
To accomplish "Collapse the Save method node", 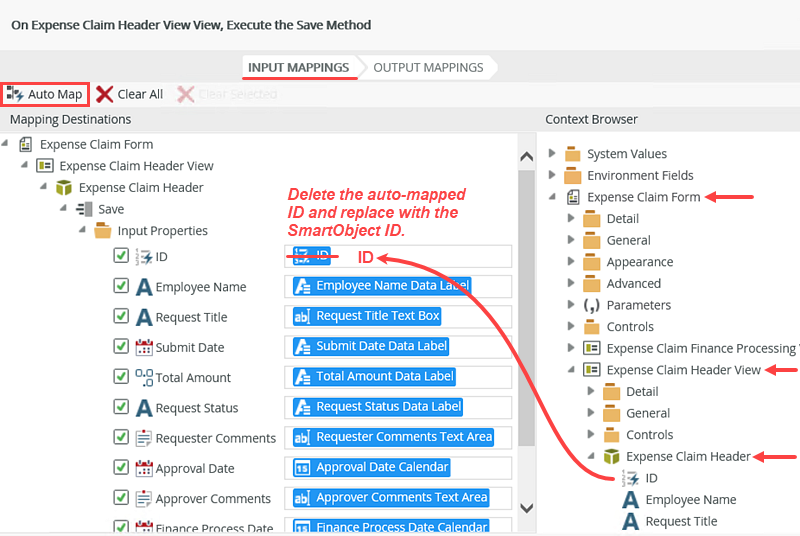I will (63, 208).
